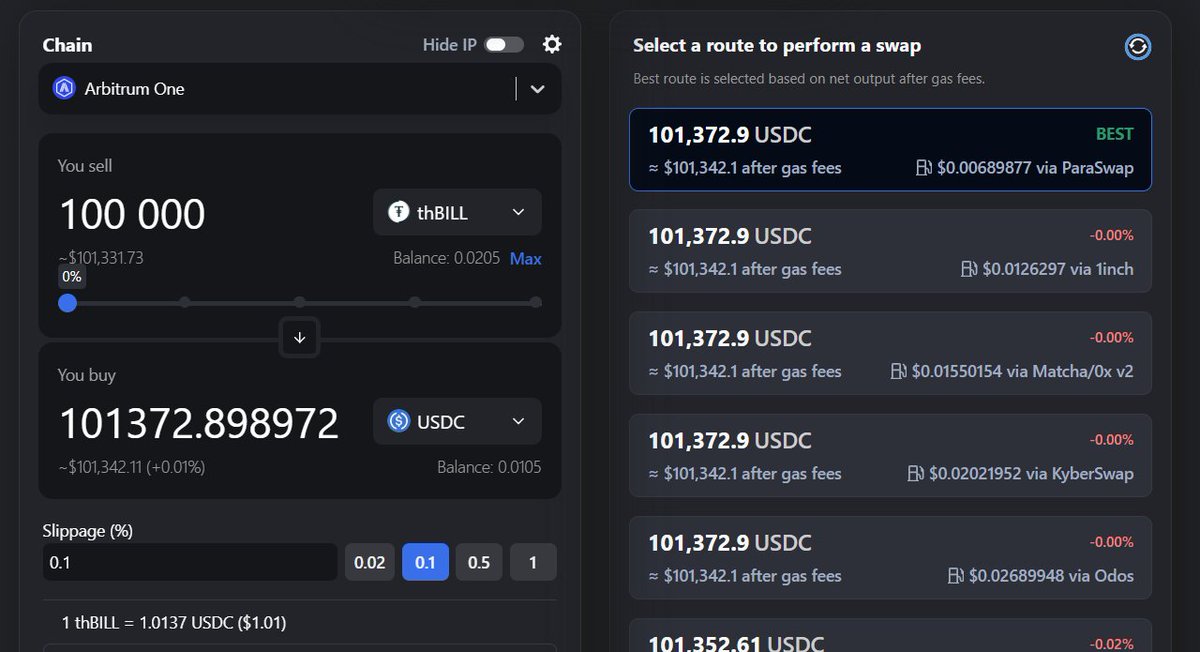Refresh the routes with the circular arrows icon
Viewport: 1200px width, 652px height.
1138,46
